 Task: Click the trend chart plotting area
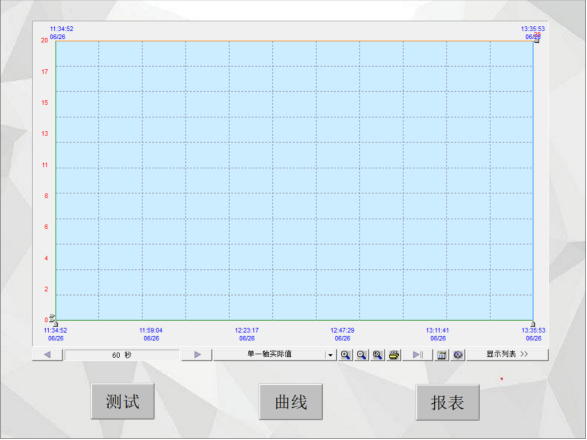294,180
